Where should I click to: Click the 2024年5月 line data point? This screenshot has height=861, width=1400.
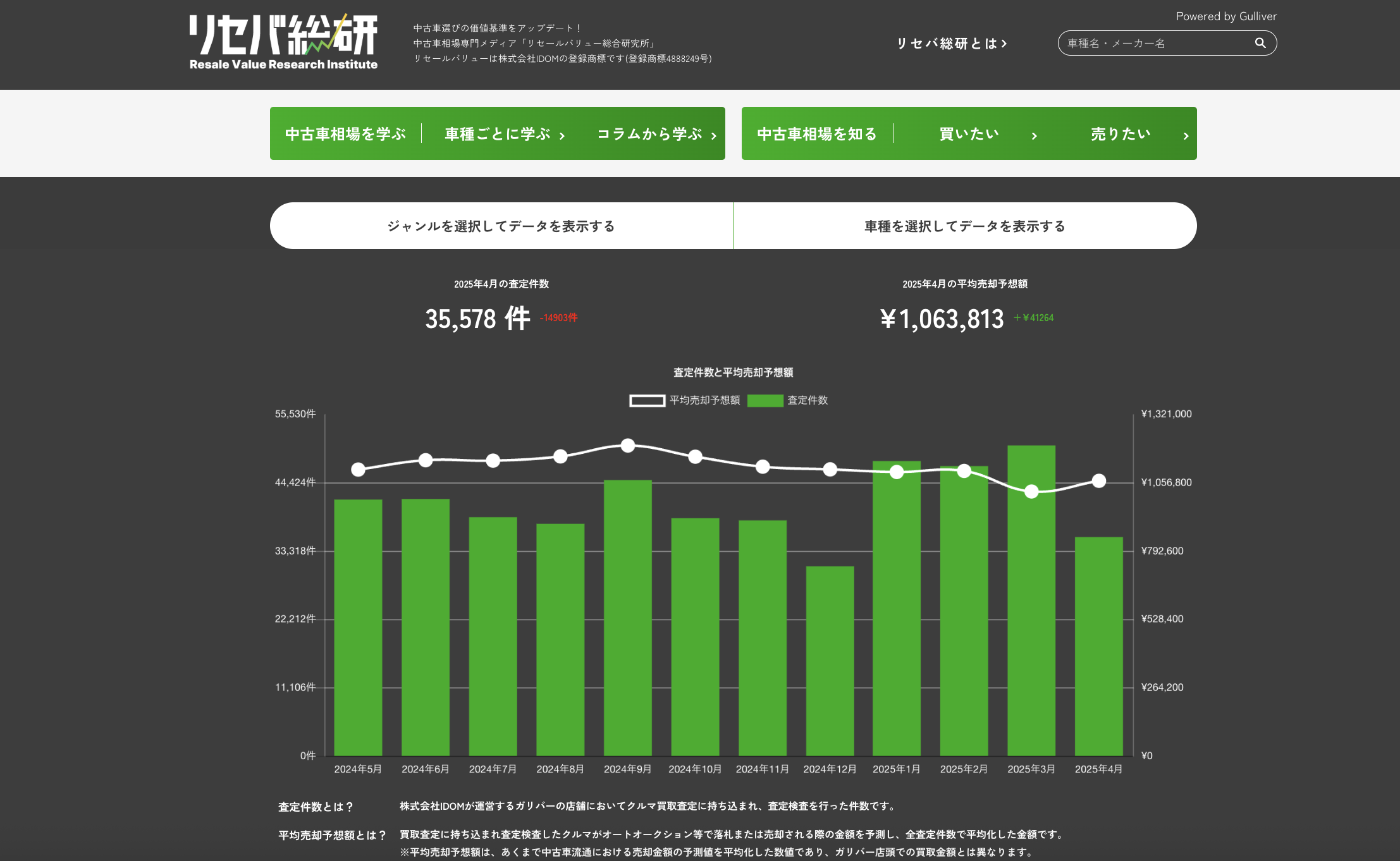point(358,470)
